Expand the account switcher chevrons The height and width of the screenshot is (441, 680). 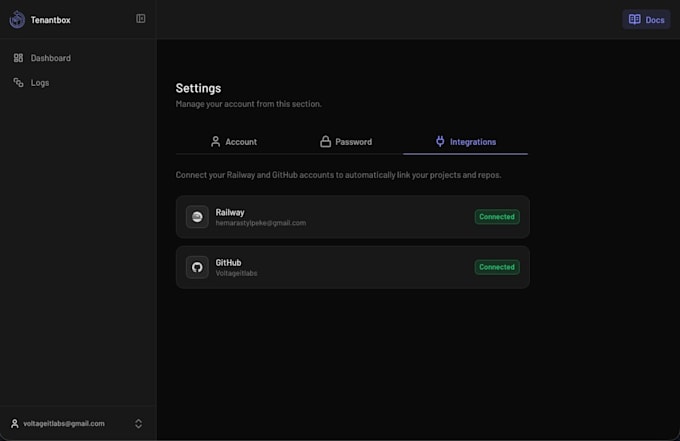138,424
